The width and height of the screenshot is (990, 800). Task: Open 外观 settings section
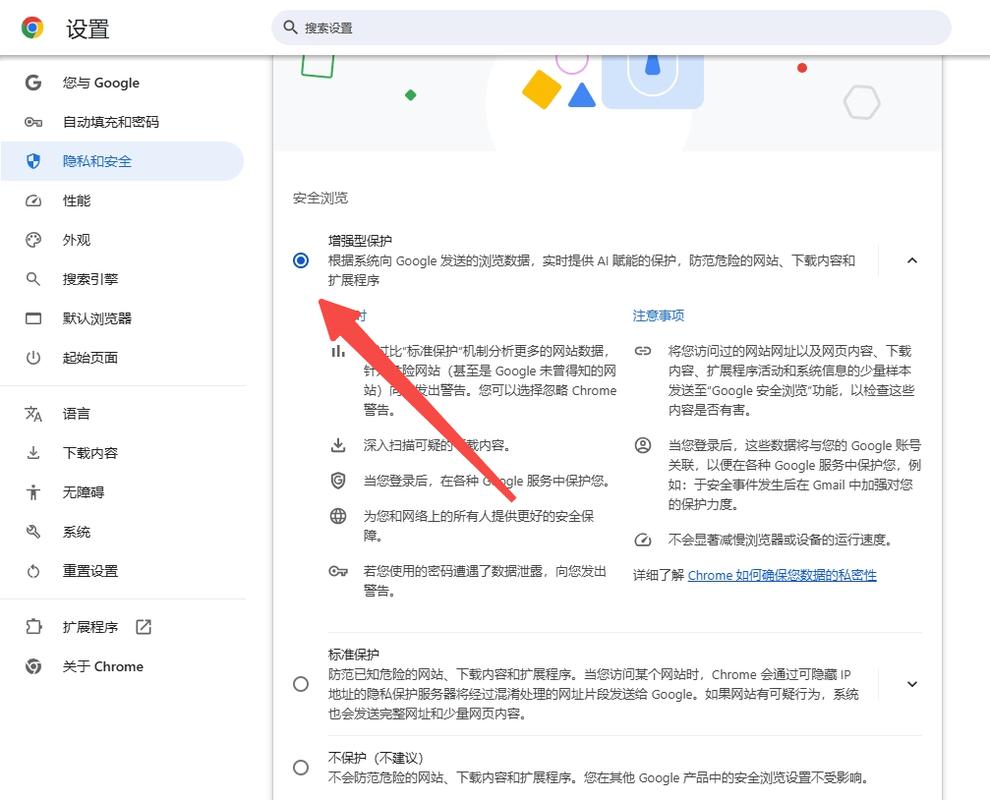point(122,240)
